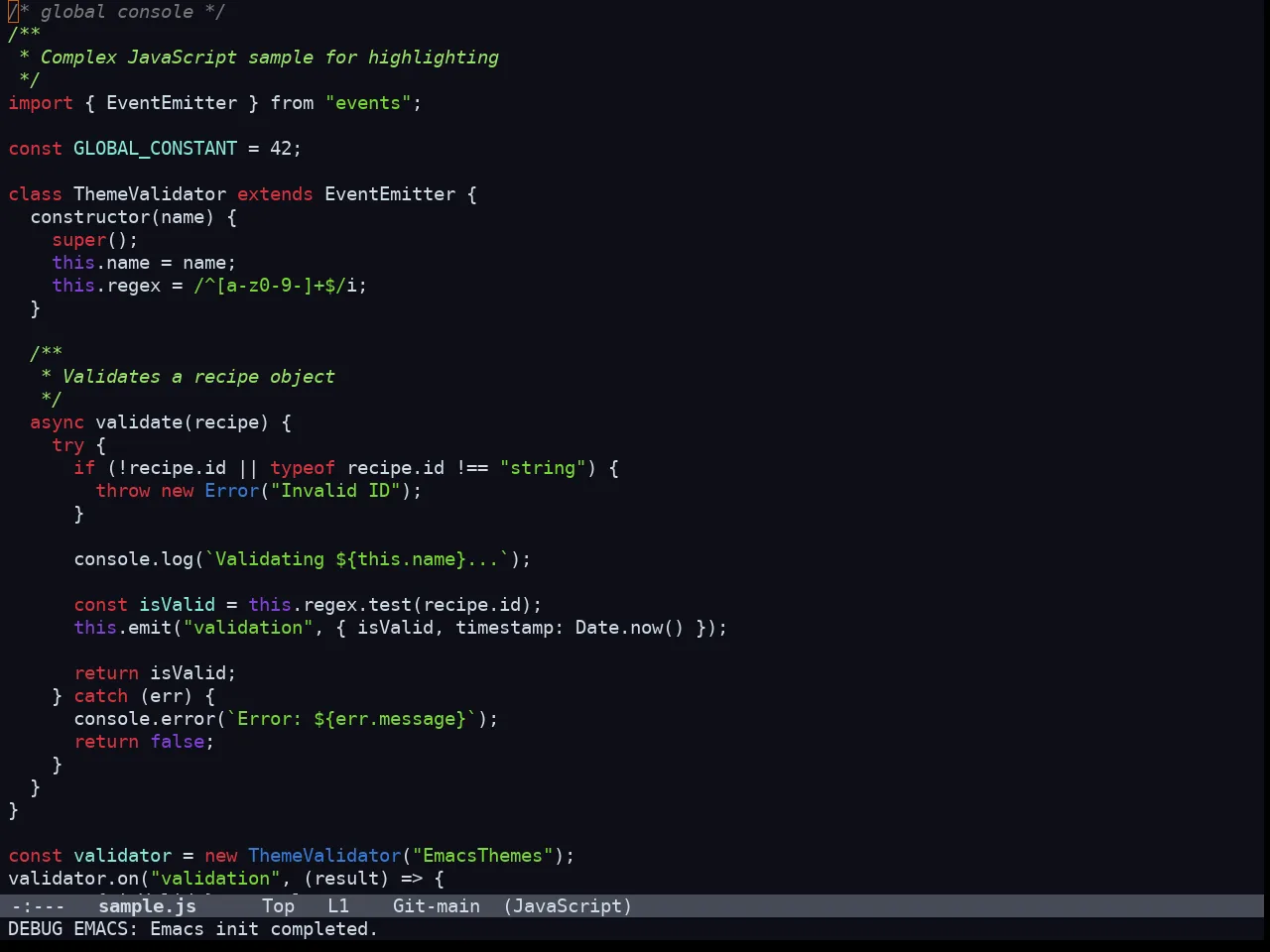Click the false literal

(177, 742)
